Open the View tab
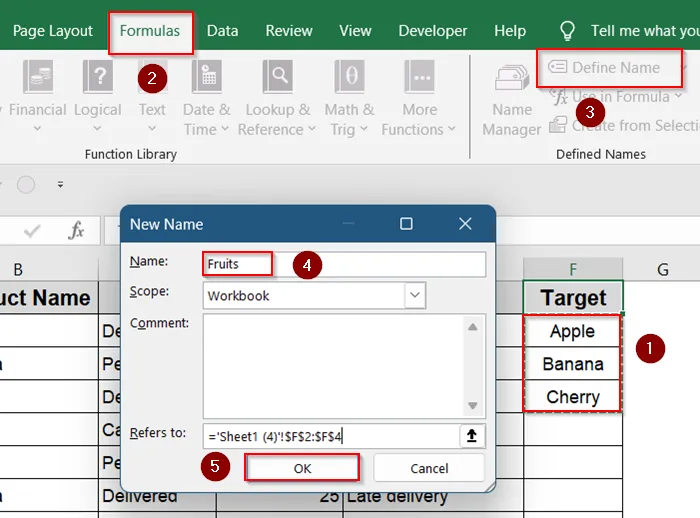Screen dimensions: 700x518 [x=355, y=31]
